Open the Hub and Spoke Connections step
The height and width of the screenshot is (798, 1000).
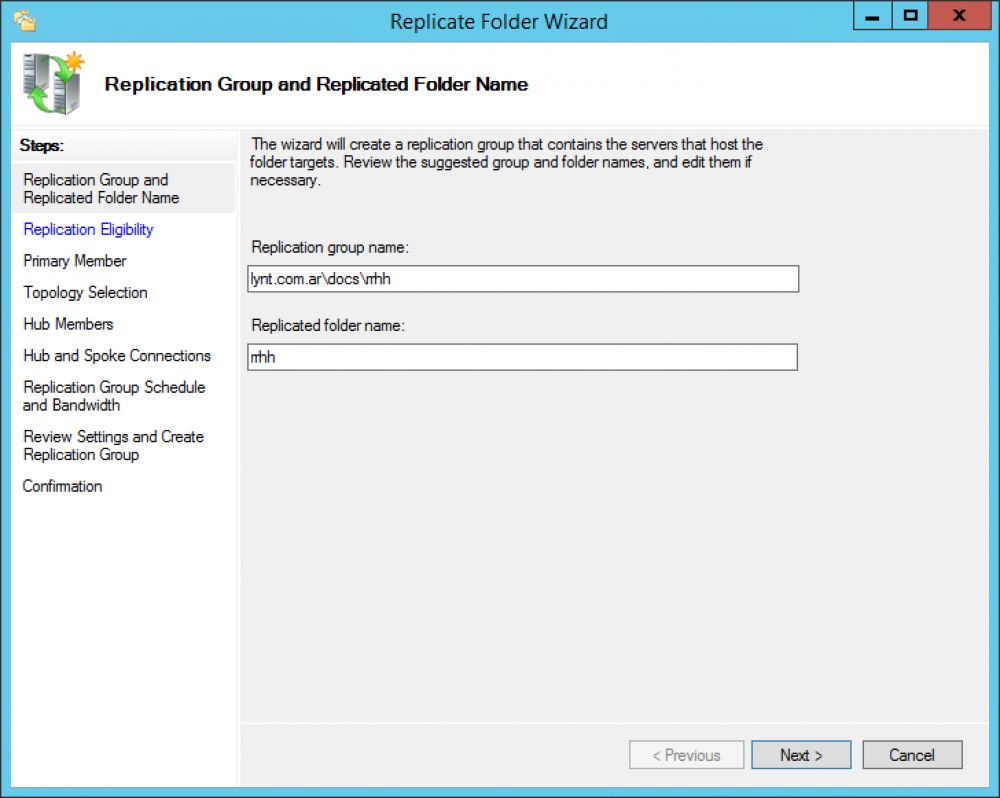pos(117,355)
